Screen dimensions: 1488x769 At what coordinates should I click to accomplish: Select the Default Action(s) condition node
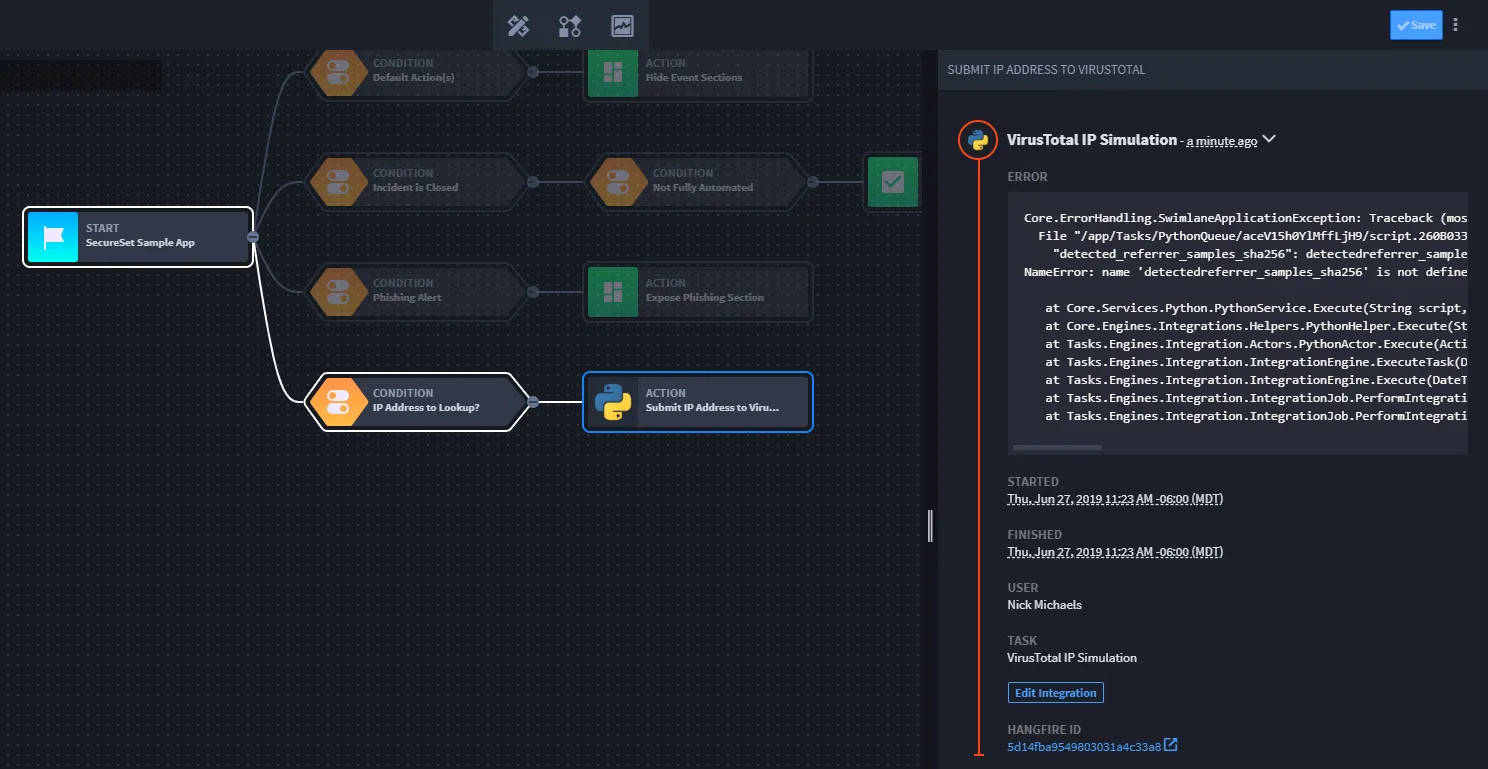pyautogui.click(x=416, y=71)
